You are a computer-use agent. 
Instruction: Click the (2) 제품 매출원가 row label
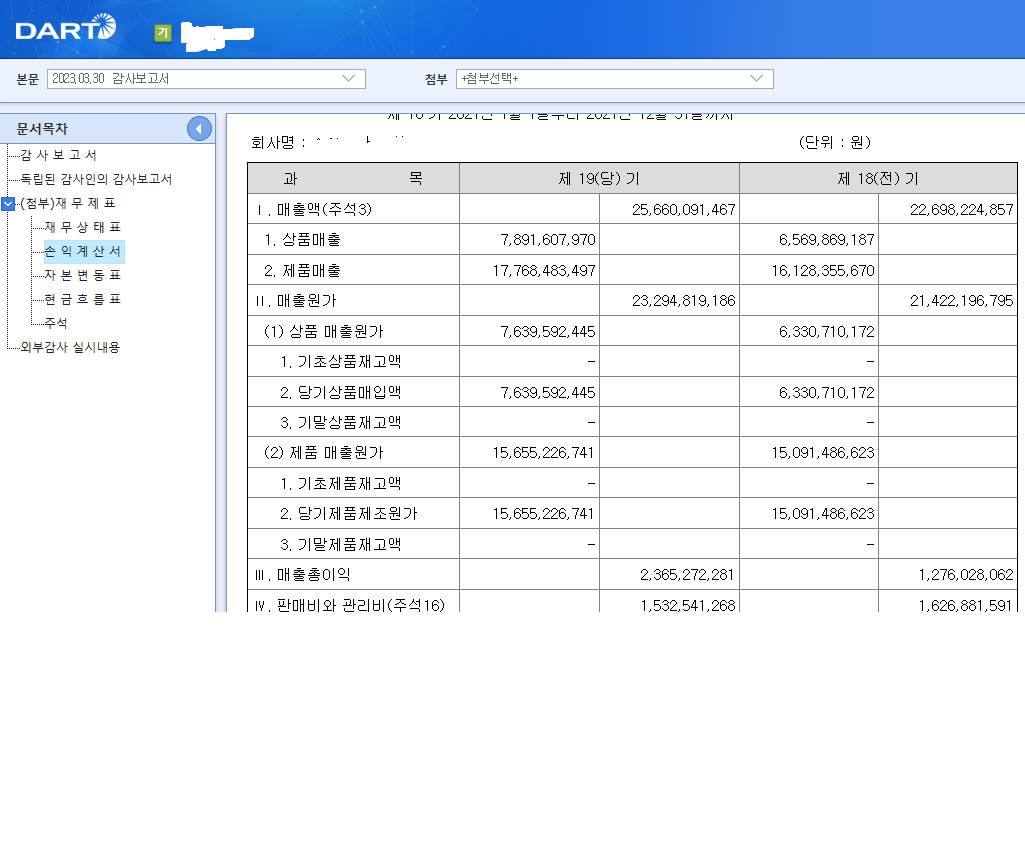(x=324, y=452)
